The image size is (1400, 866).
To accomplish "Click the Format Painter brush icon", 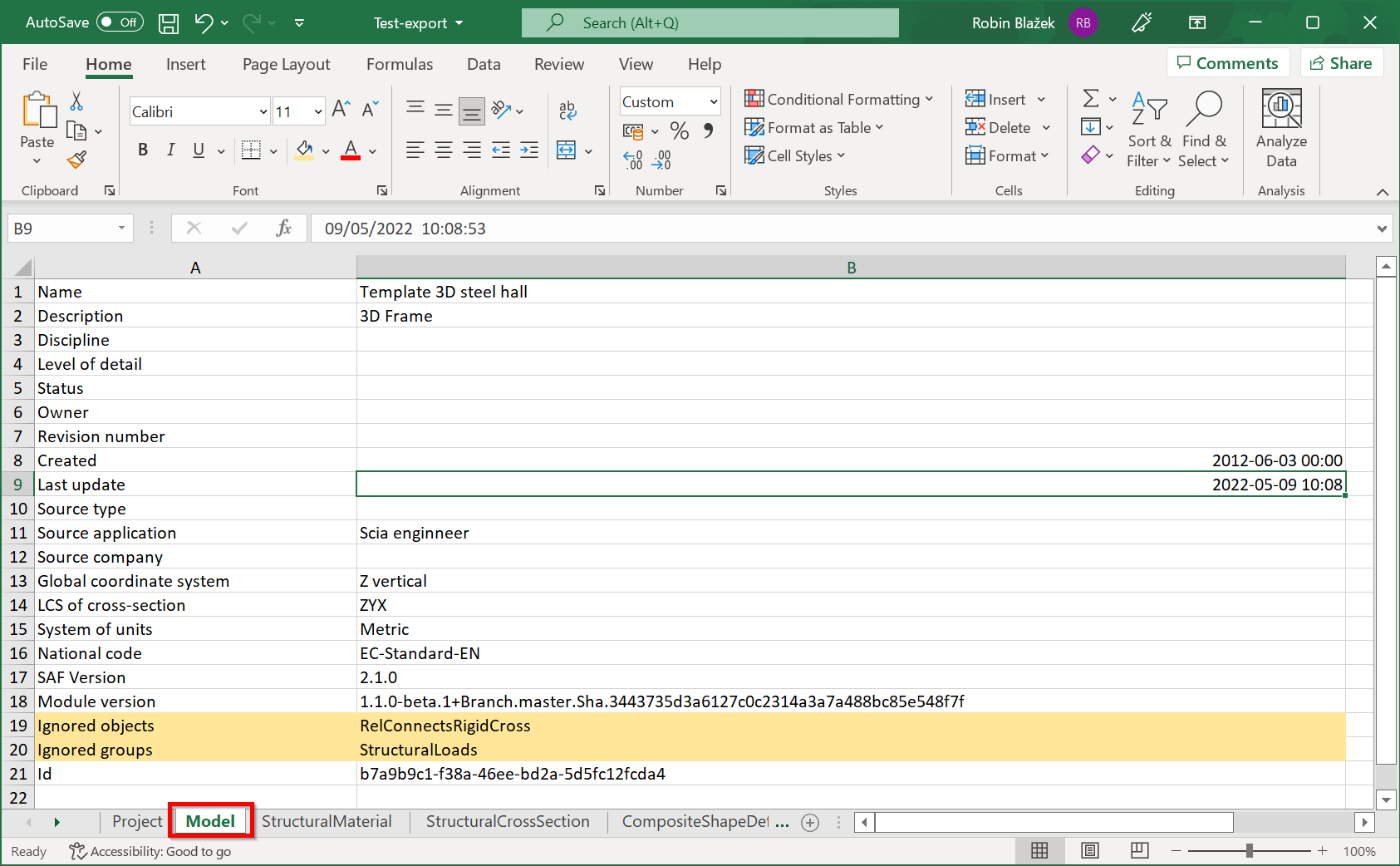I will pos(76,160).
